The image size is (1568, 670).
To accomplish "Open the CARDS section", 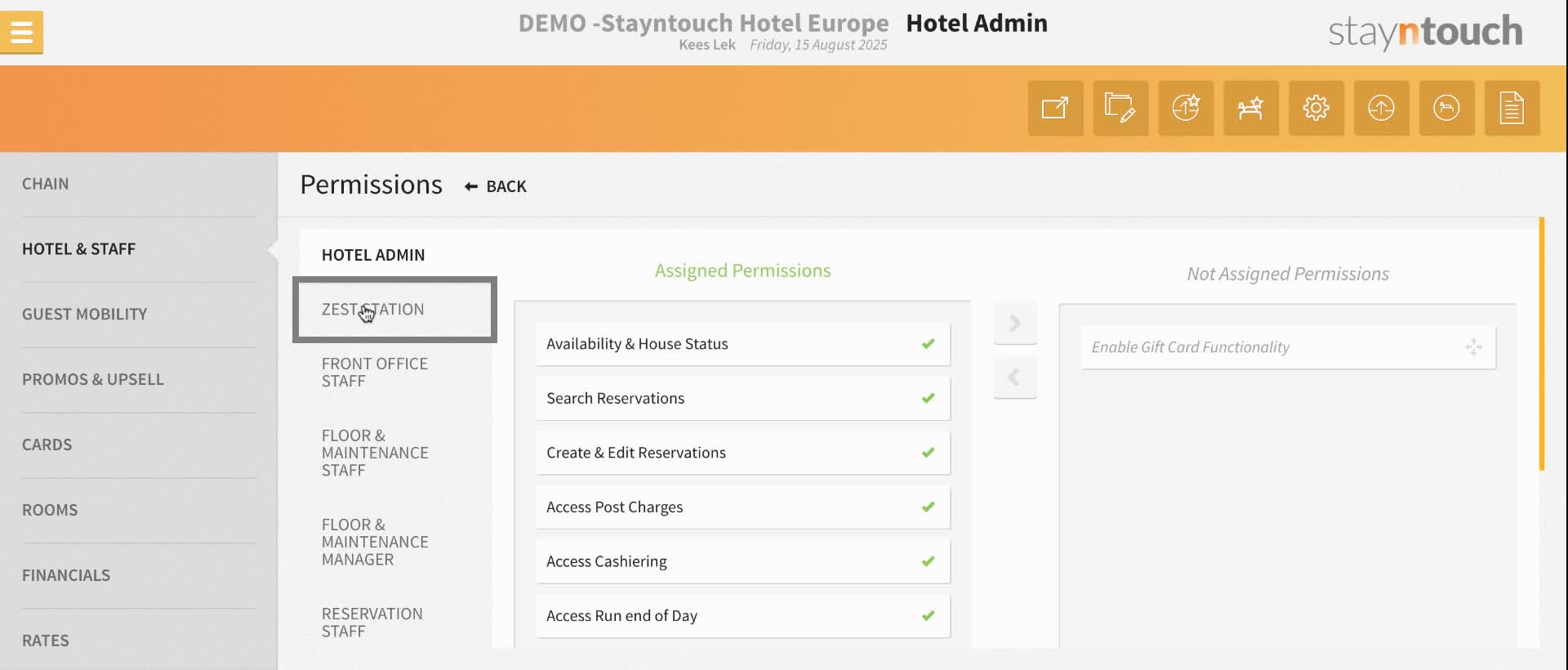I will (47, 445).
